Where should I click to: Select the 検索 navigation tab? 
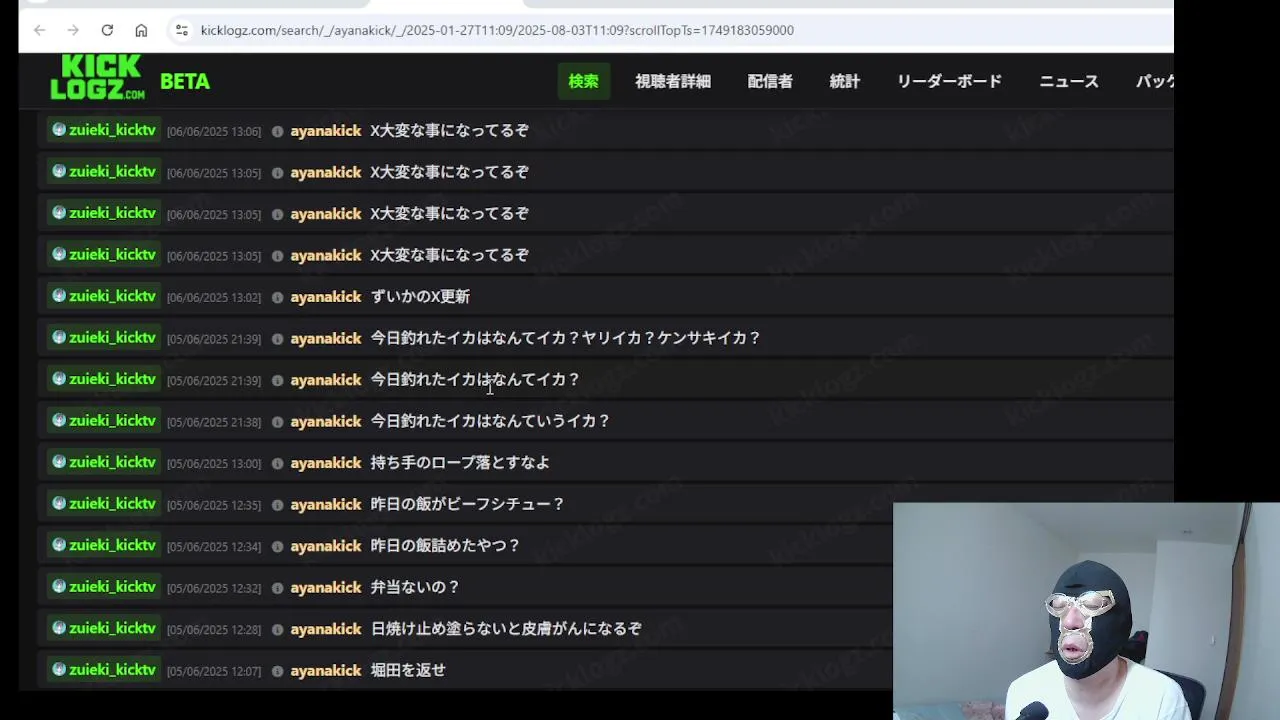point(583,81)
